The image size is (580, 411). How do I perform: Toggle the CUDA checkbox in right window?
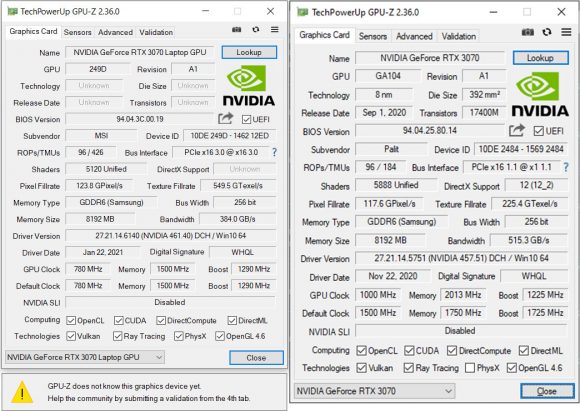[409, 350]
